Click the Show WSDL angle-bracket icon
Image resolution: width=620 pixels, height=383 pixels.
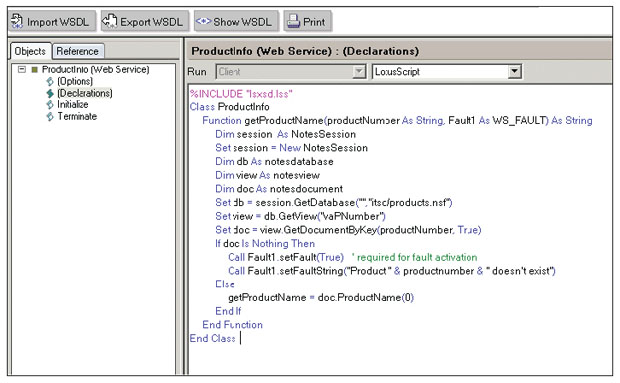click(x=203, y=21)
